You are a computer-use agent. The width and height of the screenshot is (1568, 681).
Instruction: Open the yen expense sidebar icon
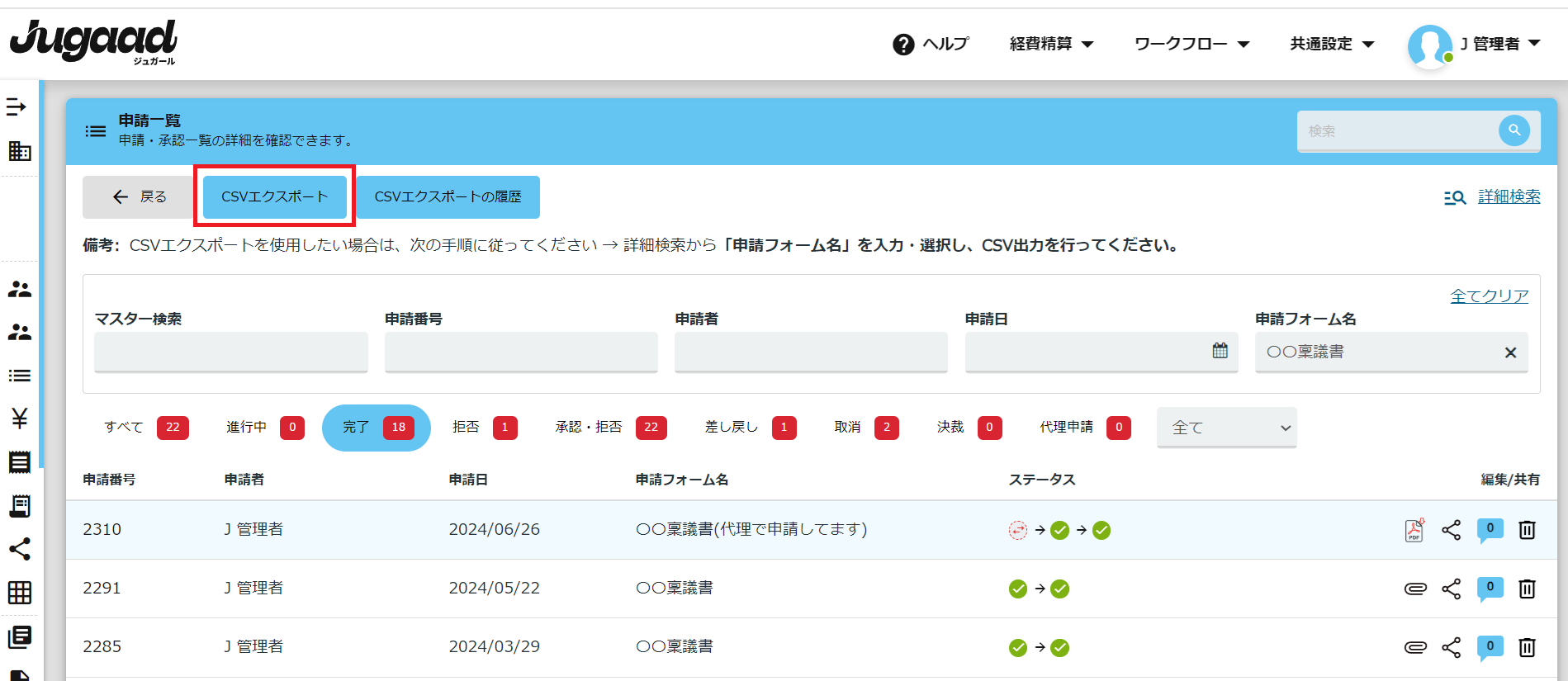pyautogui.click(x=20, y=419)
